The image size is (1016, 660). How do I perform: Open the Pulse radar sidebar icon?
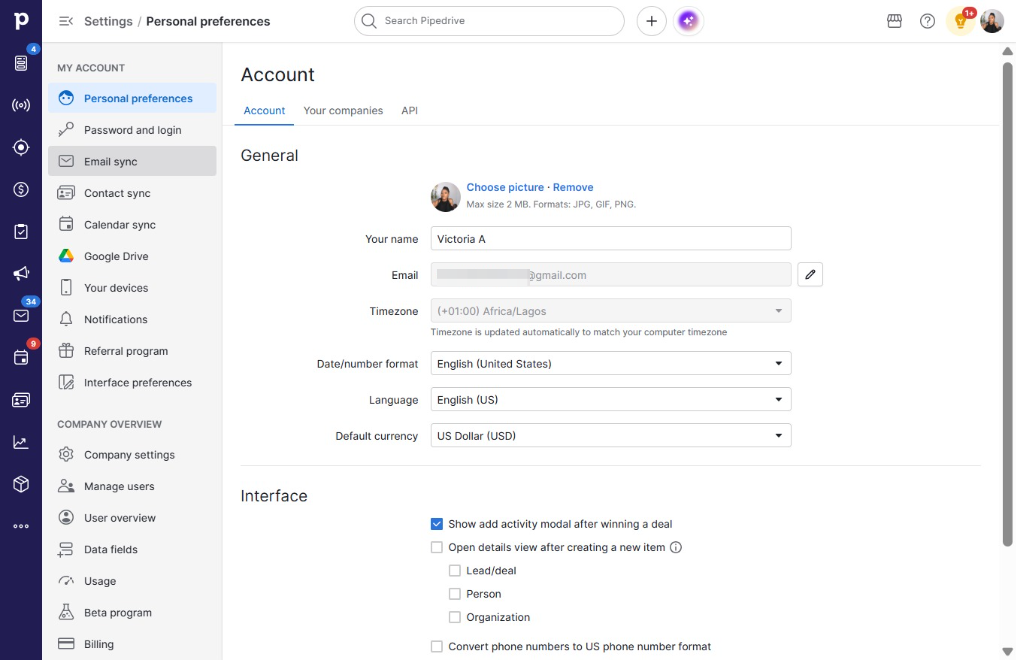21,105
